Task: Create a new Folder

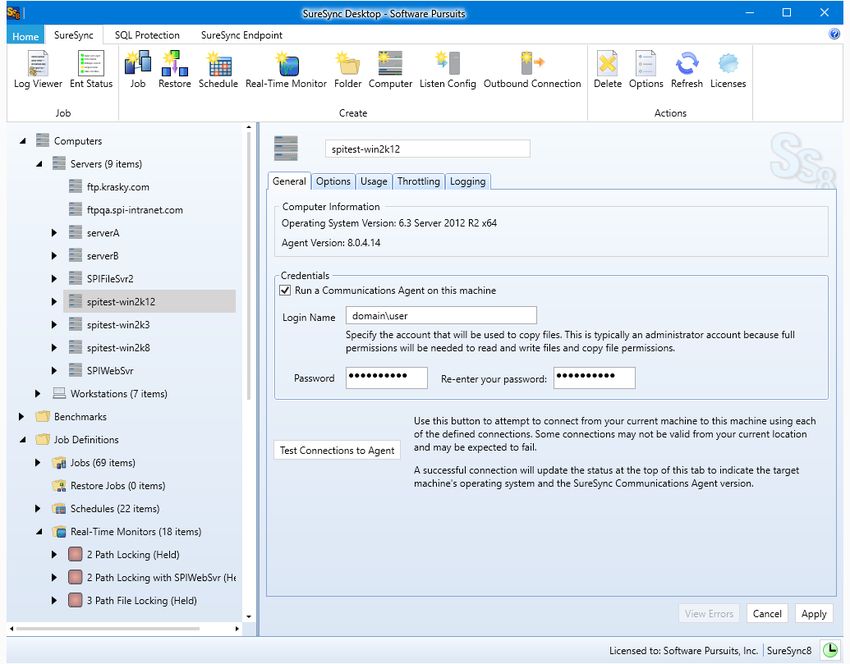Action: pos(347,69)
